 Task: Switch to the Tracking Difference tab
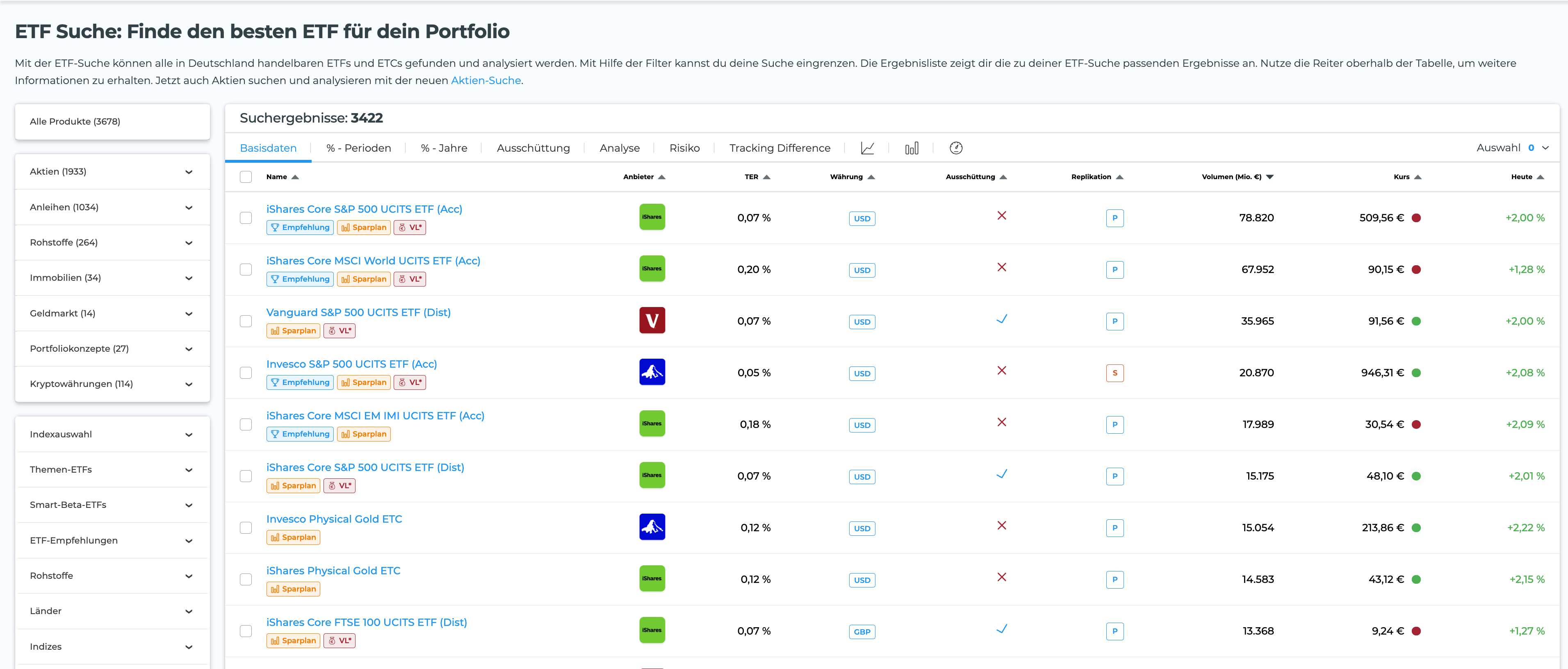(x=779, y=148)
